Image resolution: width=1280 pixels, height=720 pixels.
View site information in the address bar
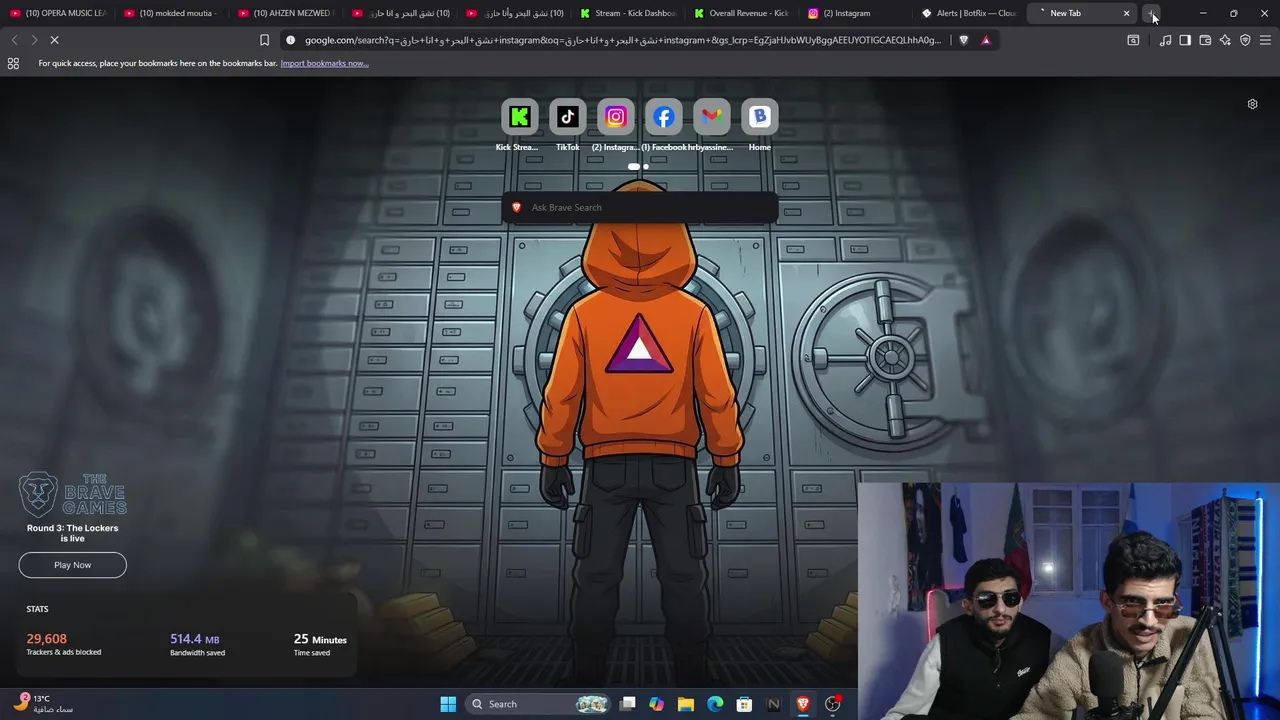tap(291, 40)
